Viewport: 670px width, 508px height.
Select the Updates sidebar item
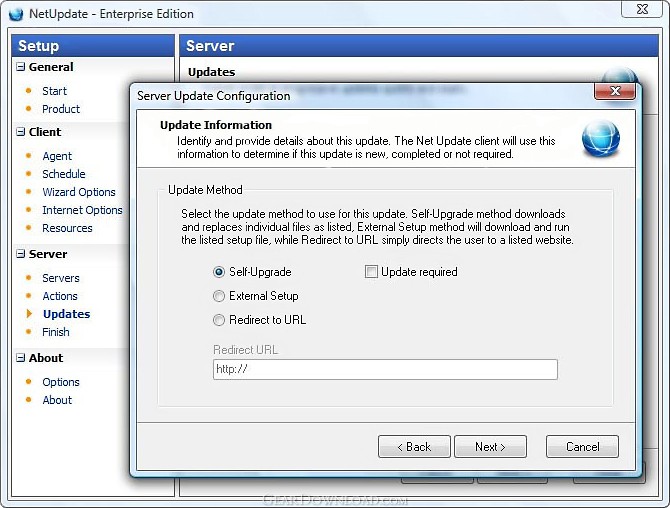tap(67, 314)
